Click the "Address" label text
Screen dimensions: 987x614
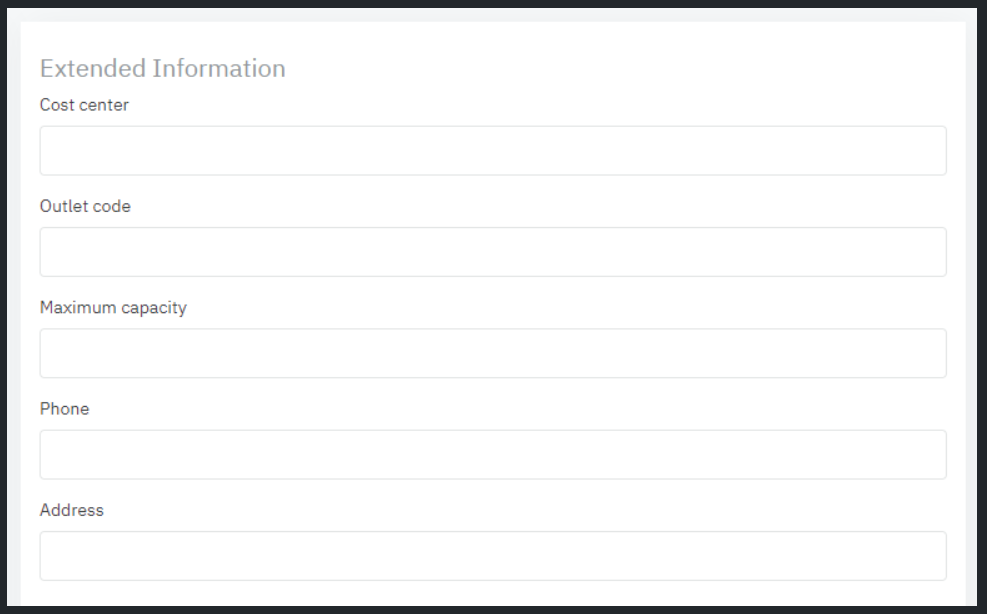(72, 510)
